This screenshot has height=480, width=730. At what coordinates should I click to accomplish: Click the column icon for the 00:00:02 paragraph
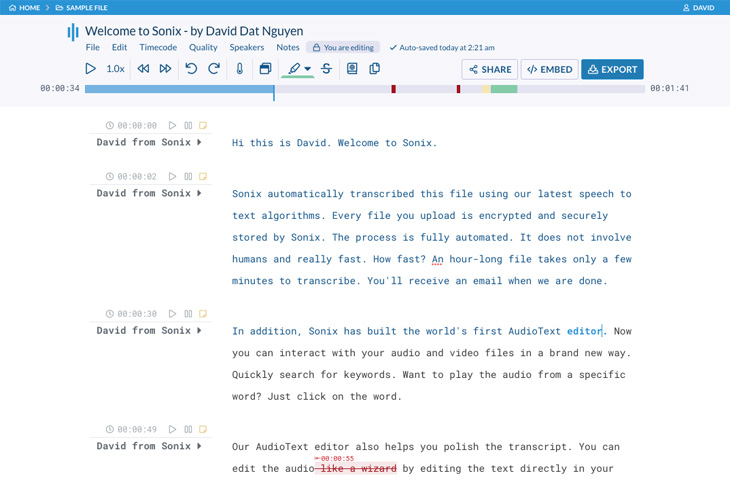pyautogui.click(x=188, y=176)
